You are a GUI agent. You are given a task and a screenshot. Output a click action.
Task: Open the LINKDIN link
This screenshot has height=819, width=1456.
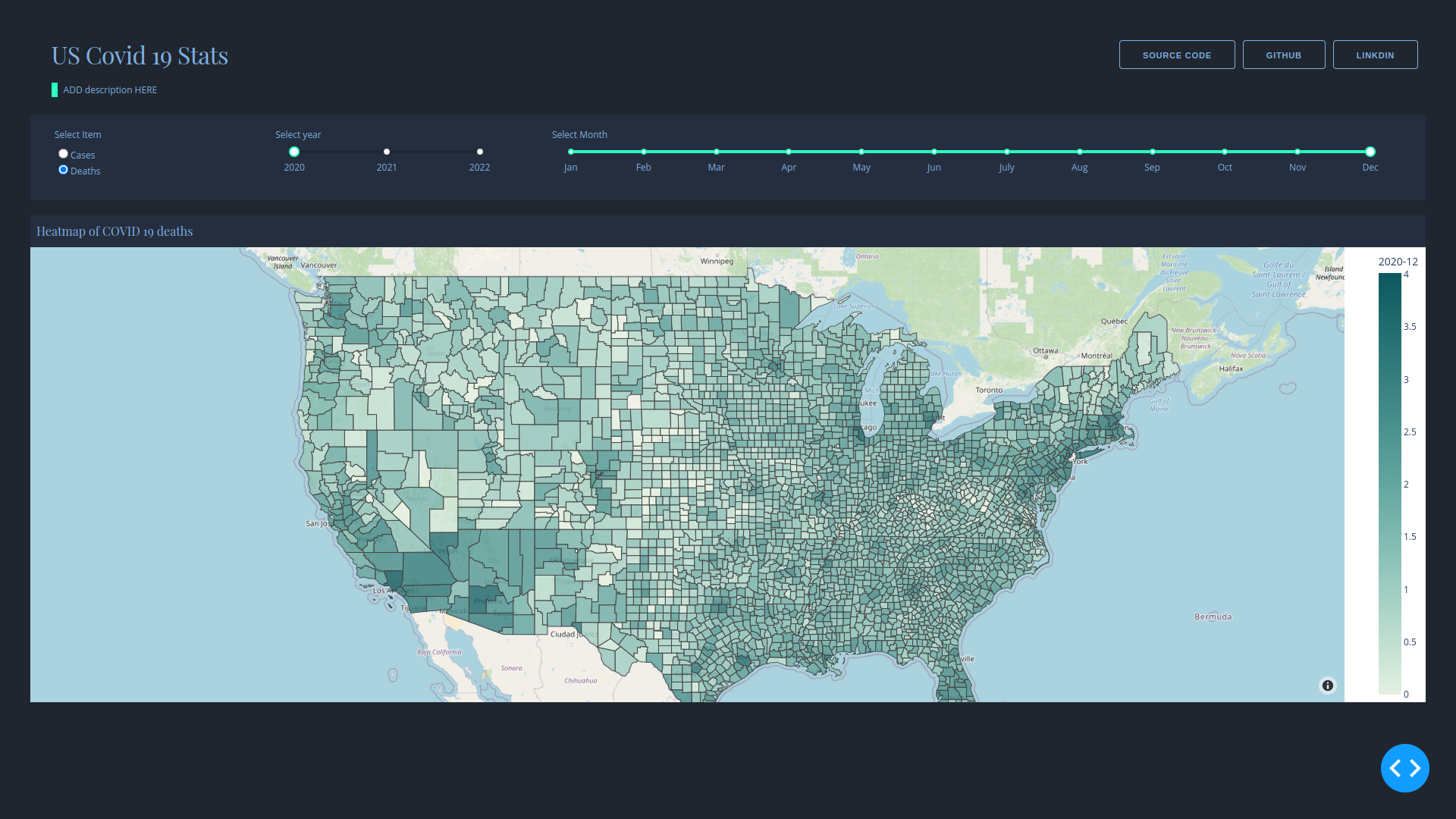[1375, 55]
